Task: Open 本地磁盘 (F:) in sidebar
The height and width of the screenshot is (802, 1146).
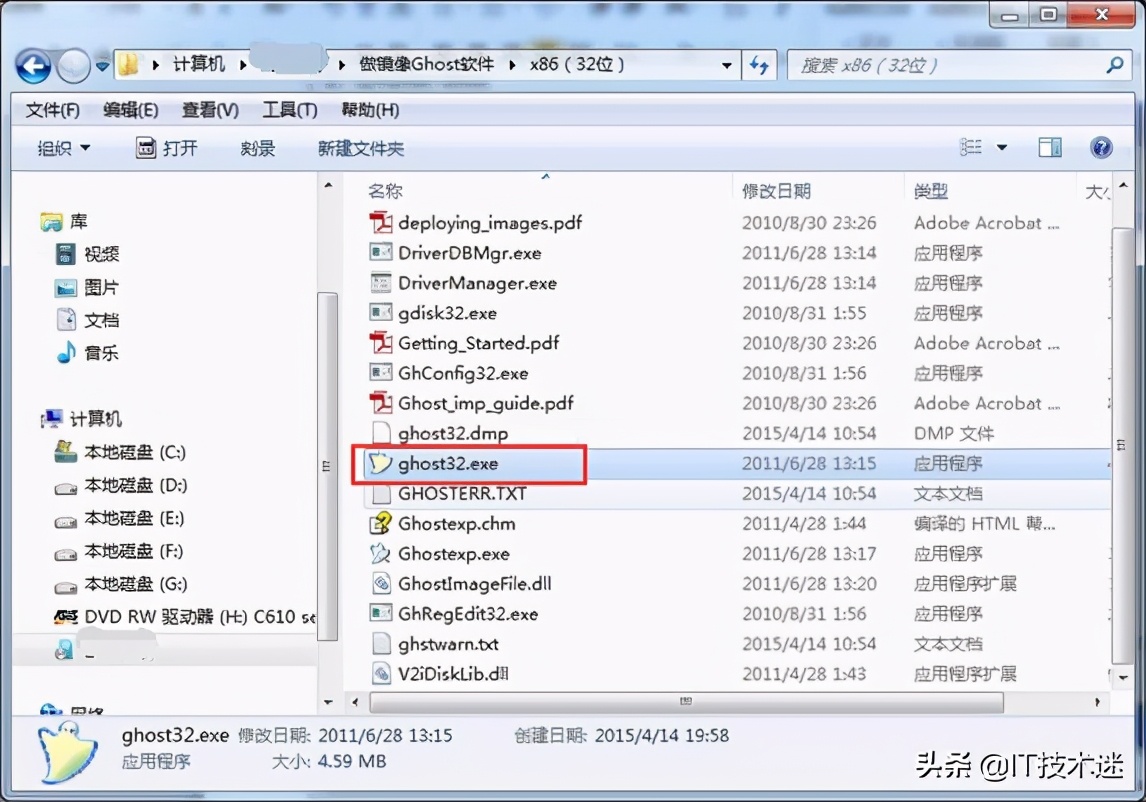Action: pos(118,551)
